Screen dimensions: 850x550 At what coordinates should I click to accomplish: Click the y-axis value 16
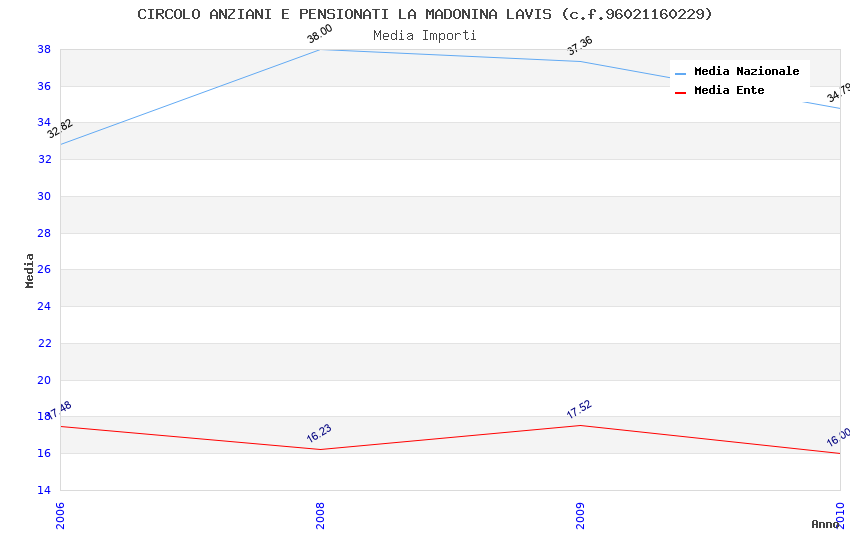(x=44, y=453)
